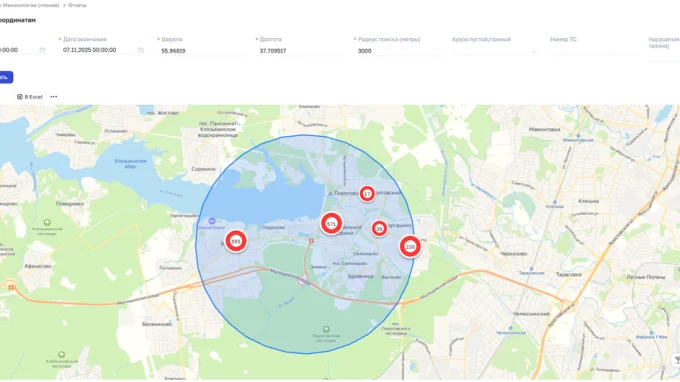Focus the Номер ТС input field
Image resolution: width=680 pixels, height=382 pixels.
(595, 51)
